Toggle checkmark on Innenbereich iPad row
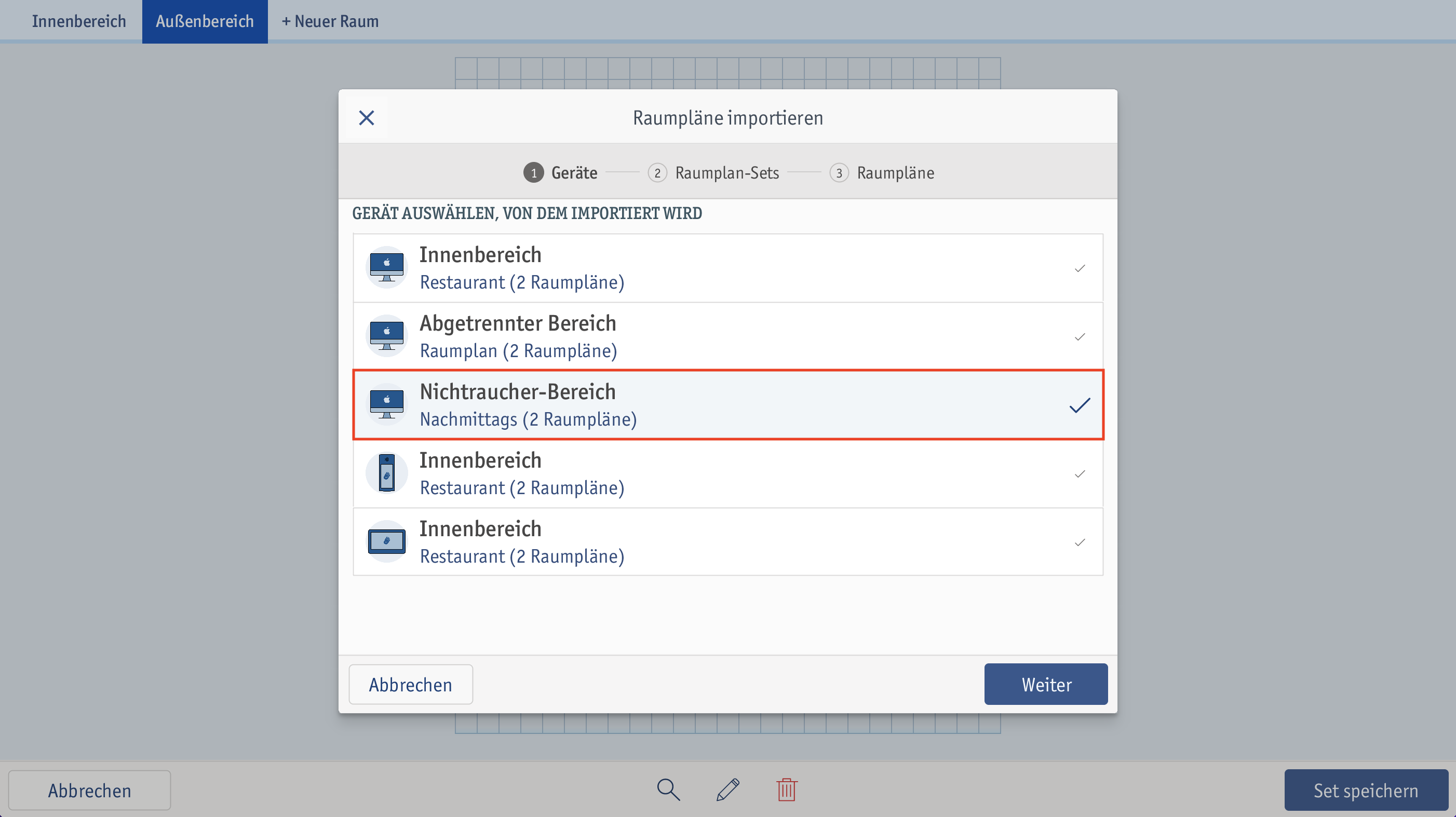1456x817 pixels. pos(1080,542)
